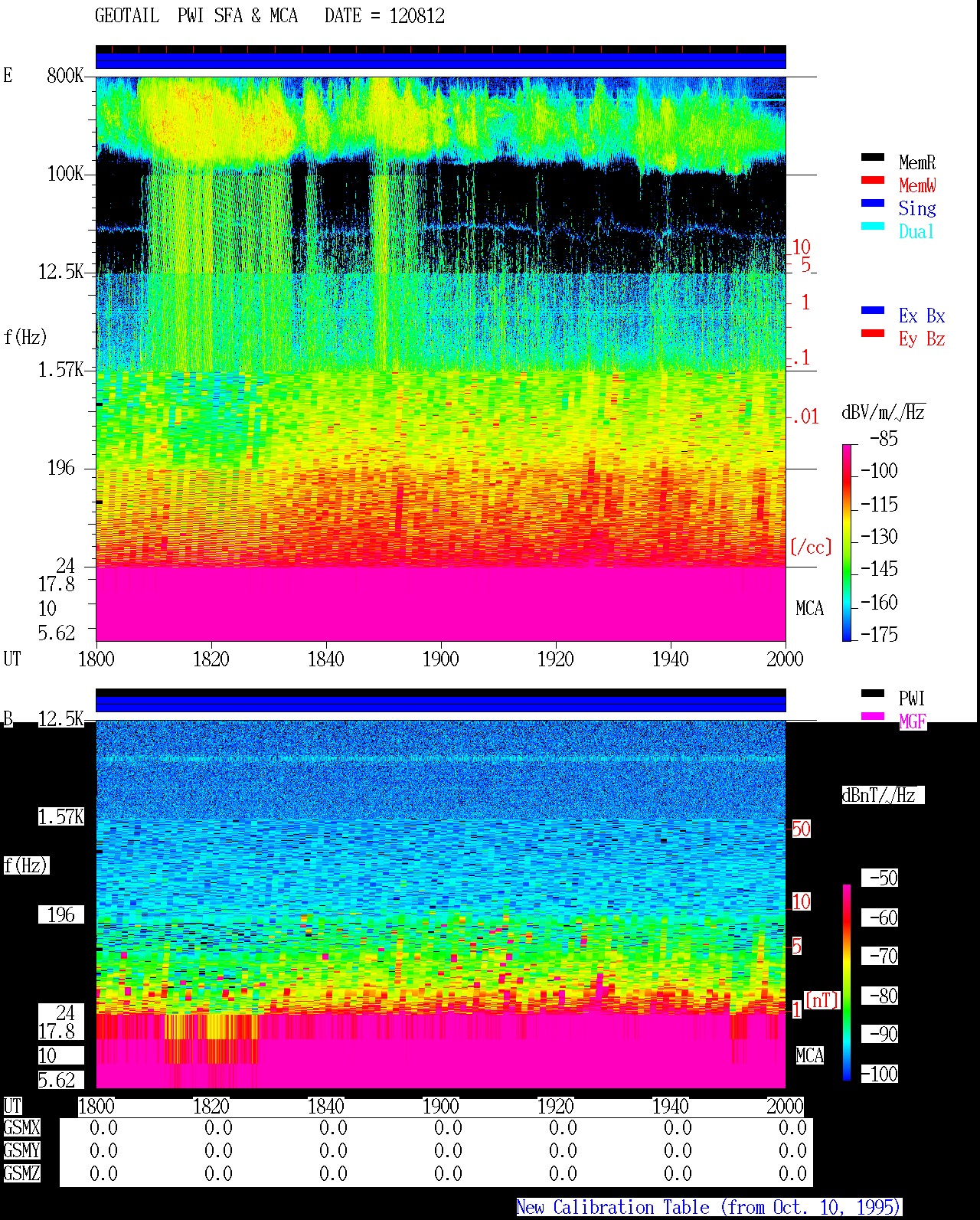Click the magenta MGF legend swatch
The image size is (980, 1220).
(x=873, y=716)
